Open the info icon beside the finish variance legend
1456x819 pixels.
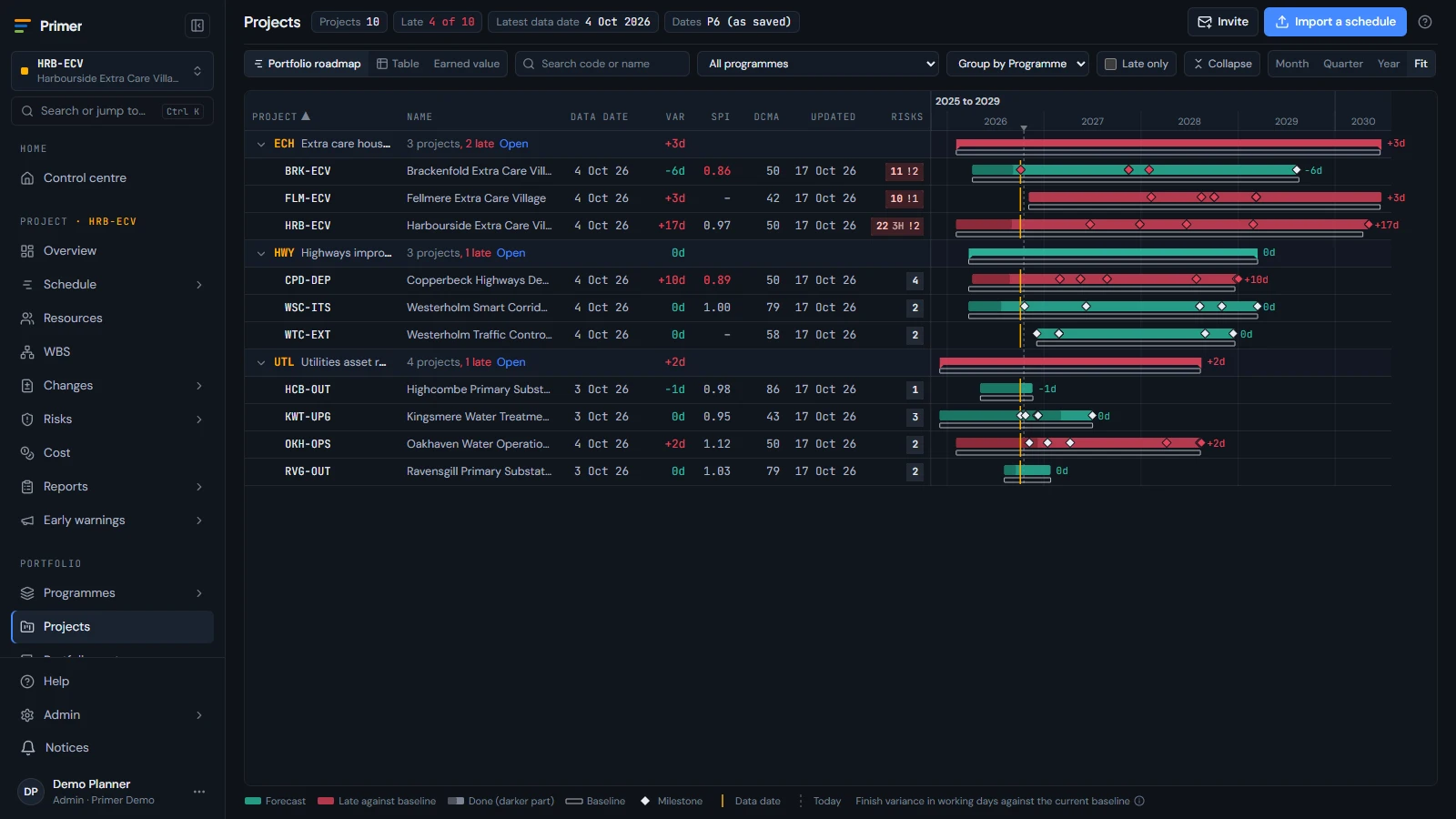[1139, 801]
